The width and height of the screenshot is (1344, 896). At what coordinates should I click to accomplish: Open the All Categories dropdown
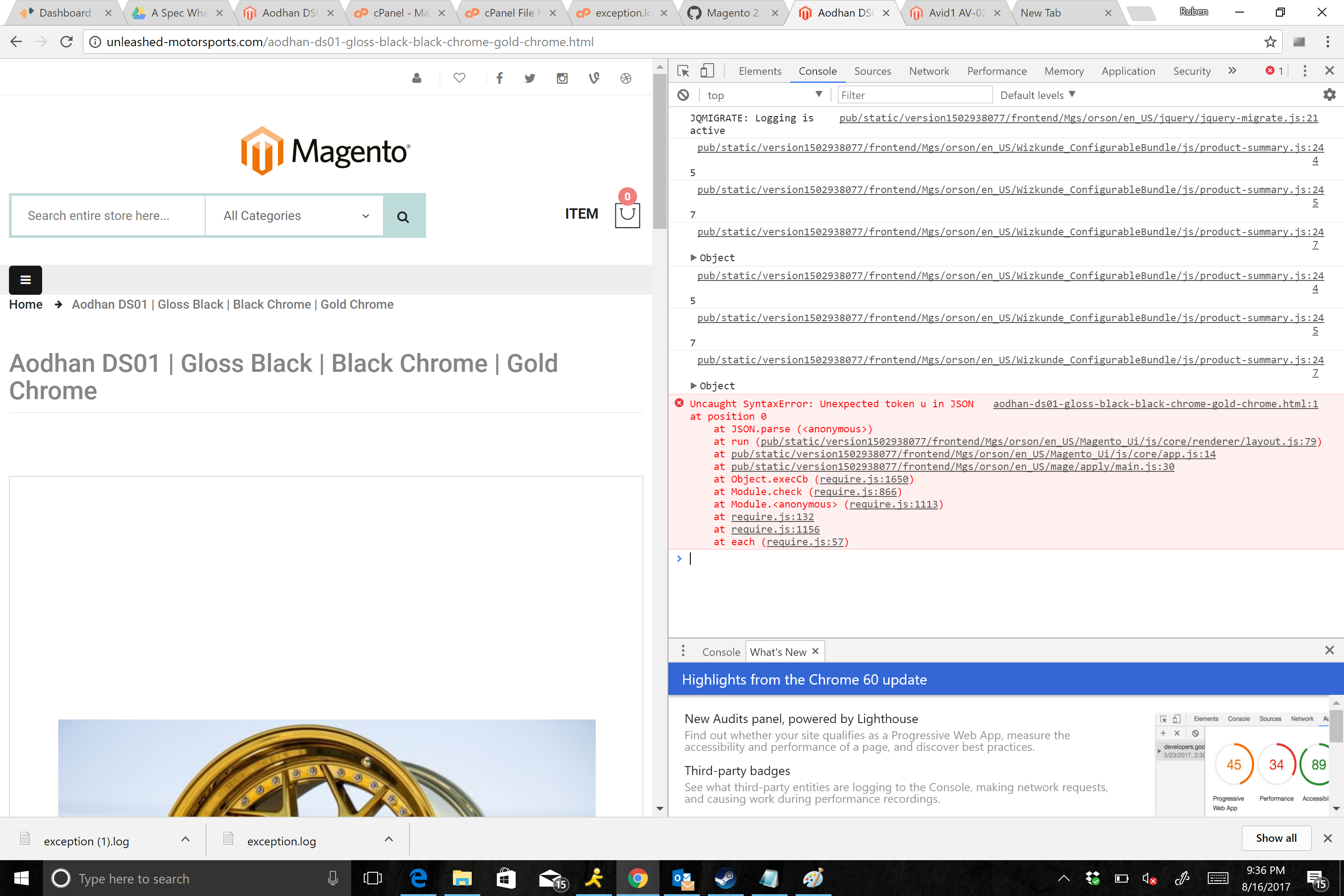[x=295, y=216]
